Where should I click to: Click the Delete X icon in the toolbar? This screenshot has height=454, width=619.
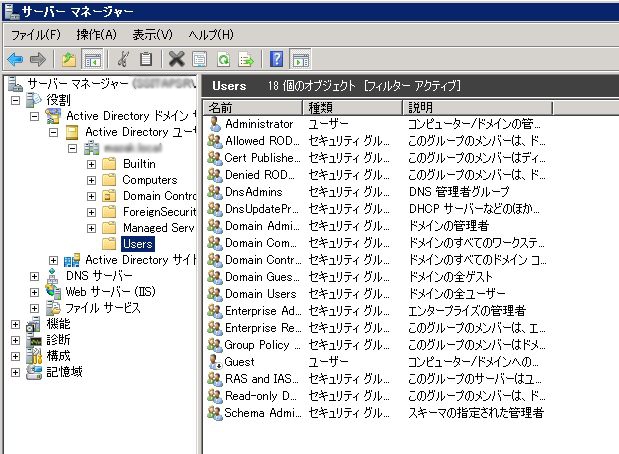pyautogui.click(x=176, y=60)
